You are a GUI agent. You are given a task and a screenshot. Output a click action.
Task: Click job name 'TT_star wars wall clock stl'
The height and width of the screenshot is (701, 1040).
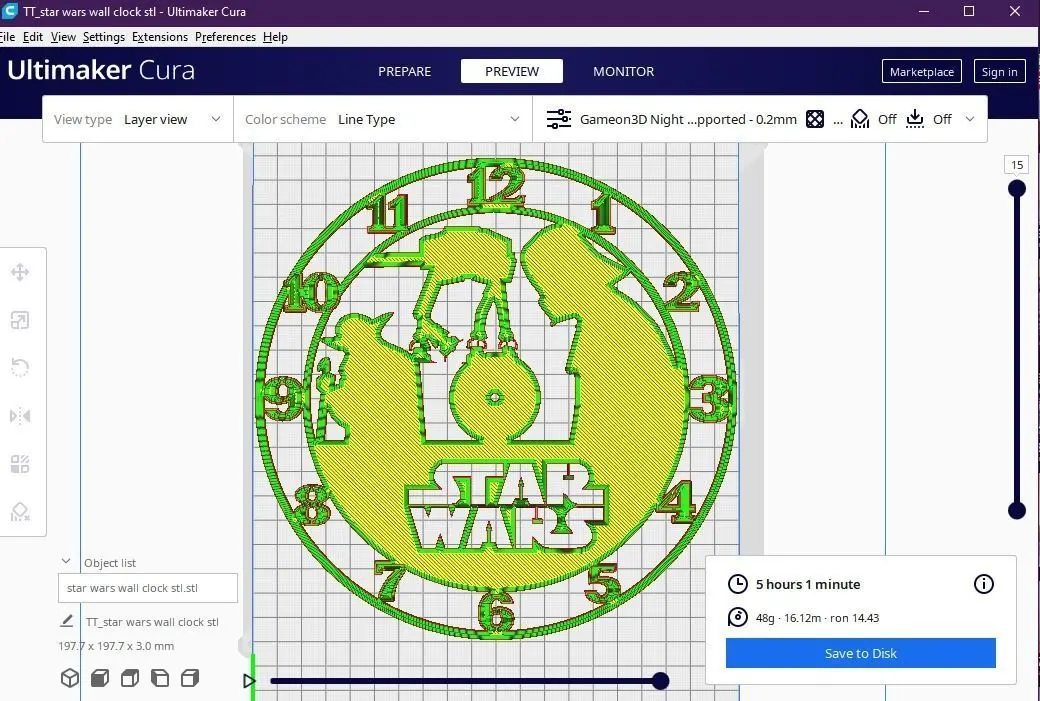pos(152,622)
